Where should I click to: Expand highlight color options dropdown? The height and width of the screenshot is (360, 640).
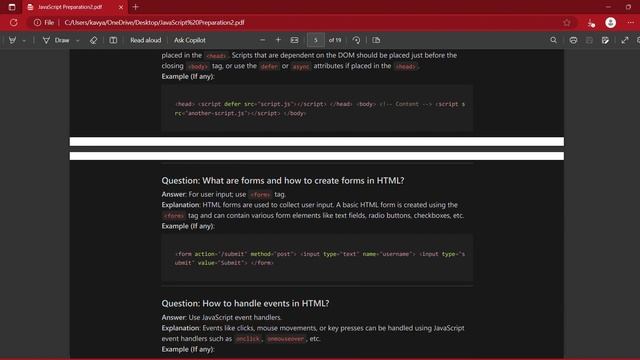tap(24, 40)
